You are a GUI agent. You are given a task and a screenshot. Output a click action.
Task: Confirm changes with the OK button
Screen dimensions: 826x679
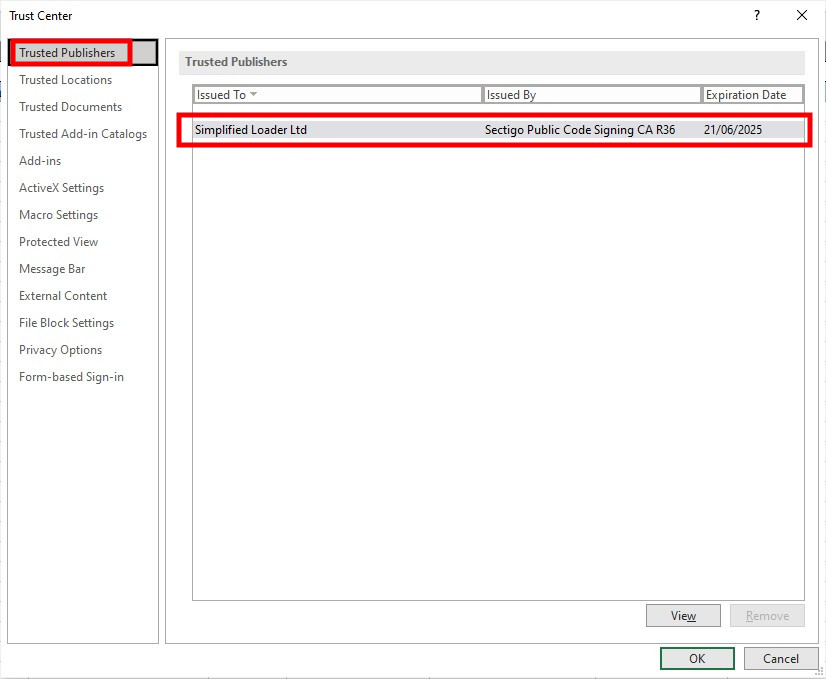tap(696, 658)
